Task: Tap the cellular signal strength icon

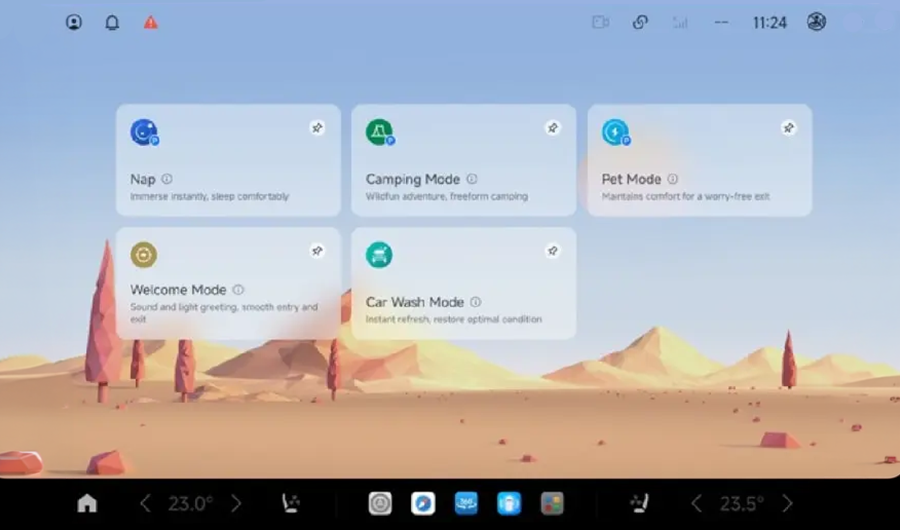Action: tap(680, 22)
